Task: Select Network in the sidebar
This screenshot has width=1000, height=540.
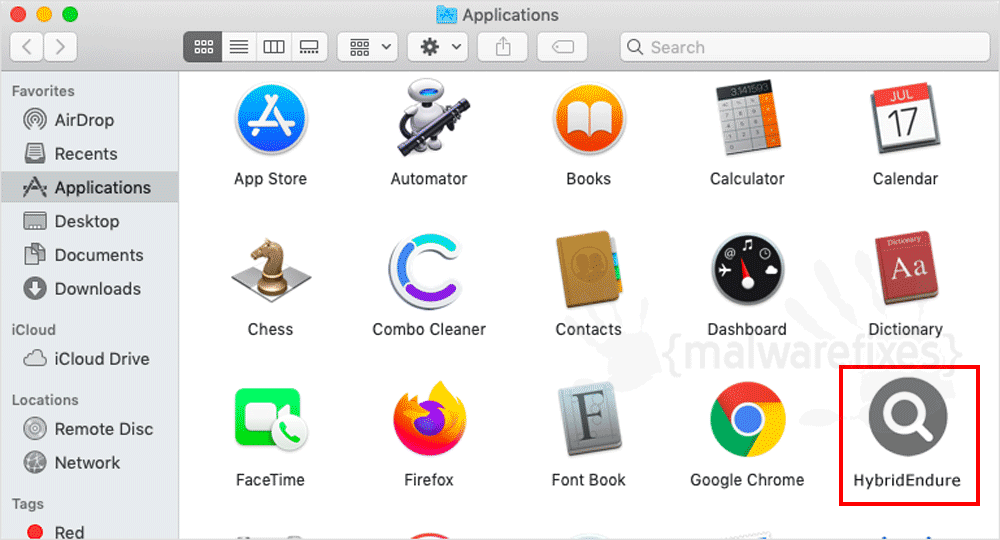Action: pyautogui.click(x=89, y=463)
